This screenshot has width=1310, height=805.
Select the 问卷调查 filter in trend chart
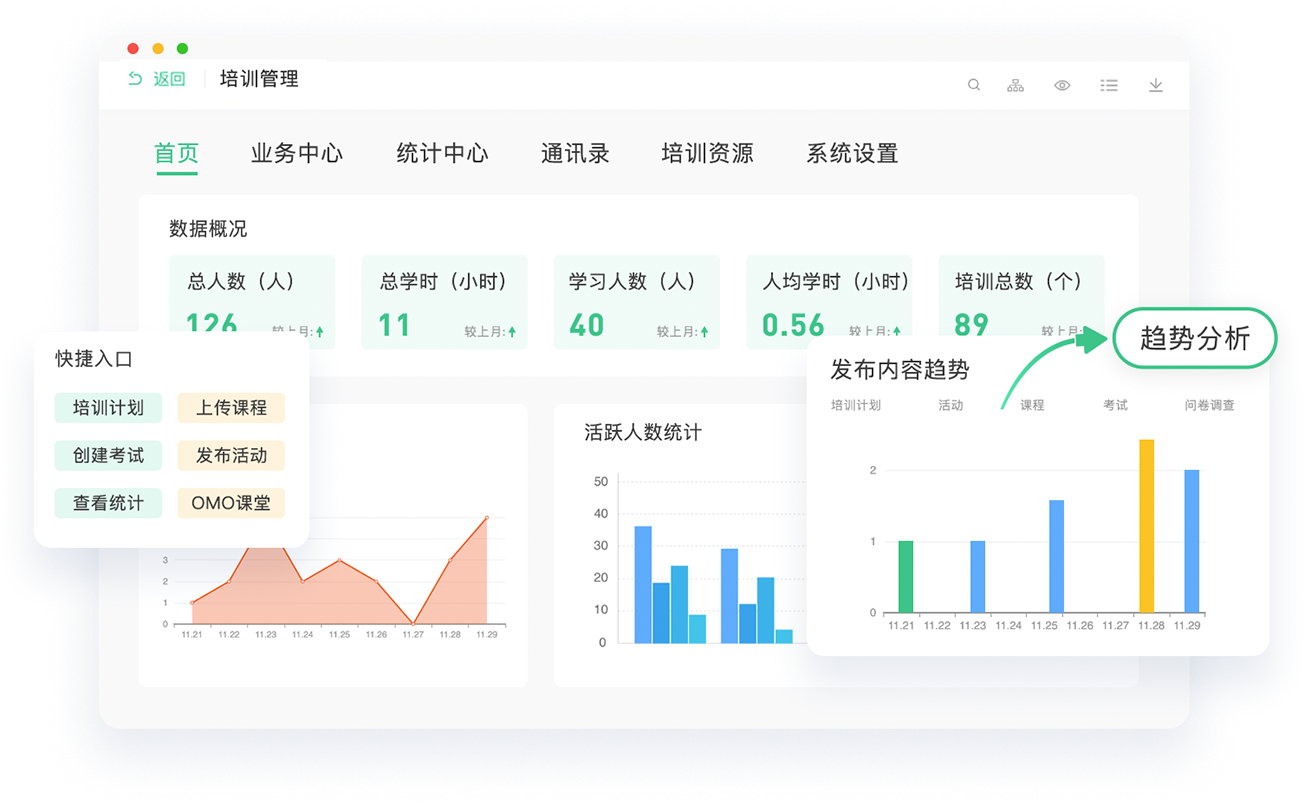[x=1209, y=405]
